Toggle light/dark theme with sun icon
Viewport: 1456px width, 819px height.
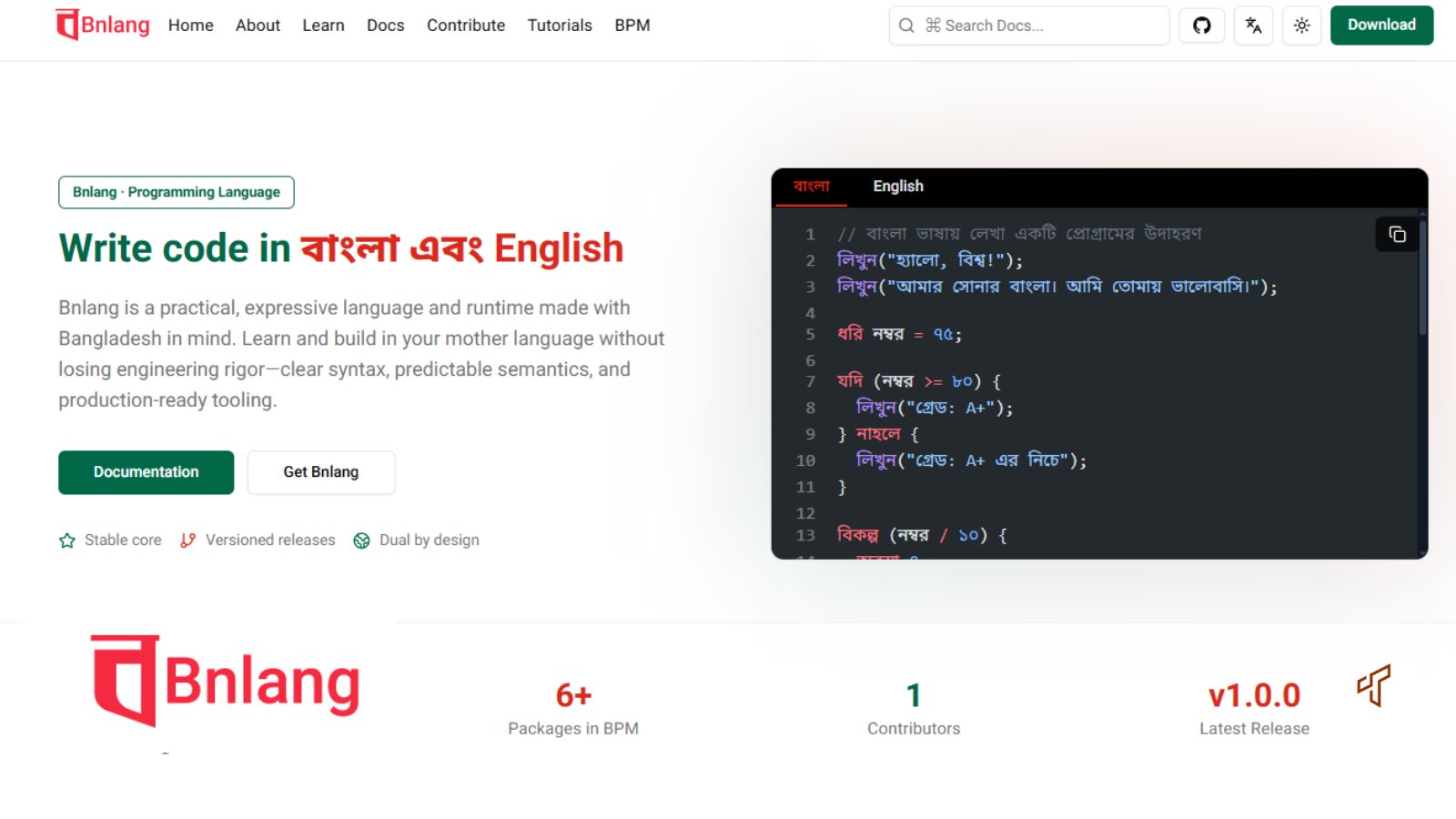(x=1301, y=25)
